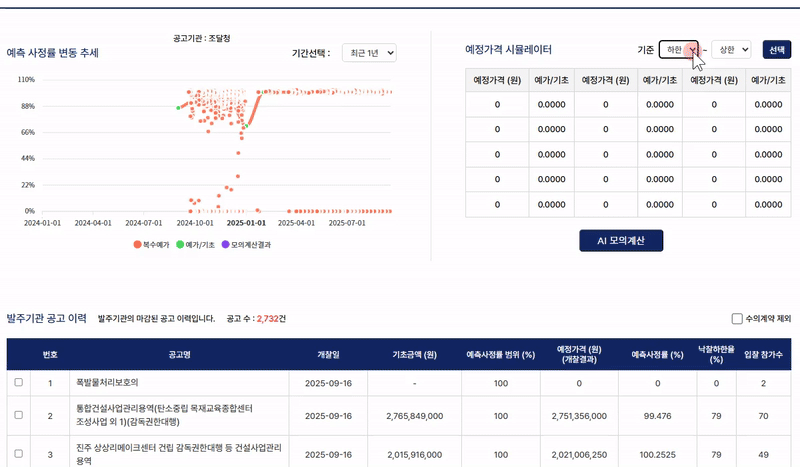Click the 개찰일 column header

point(328,355)
